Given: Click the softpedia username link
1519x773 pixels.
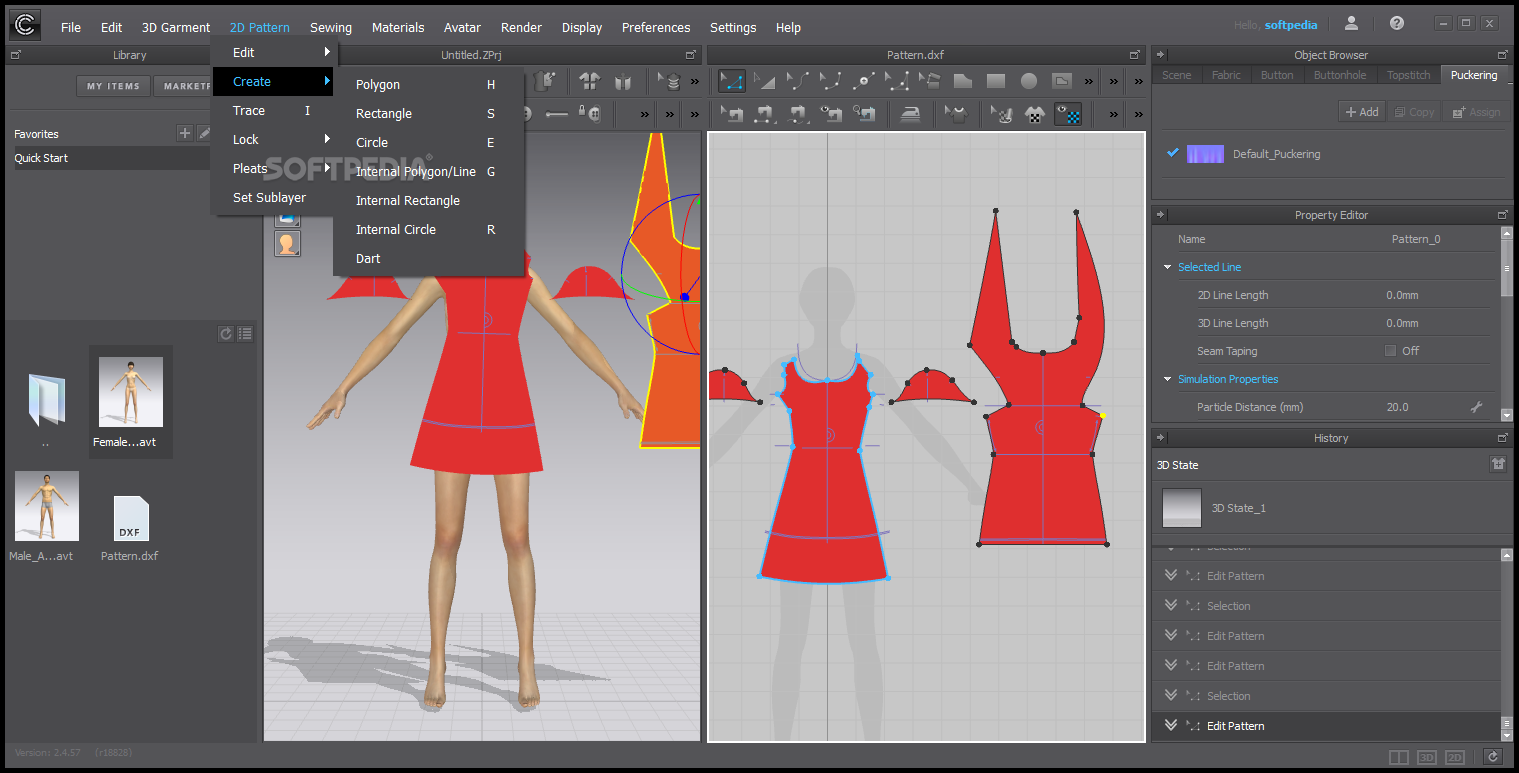Looking at the screenshot, I should coord(1291,25).
